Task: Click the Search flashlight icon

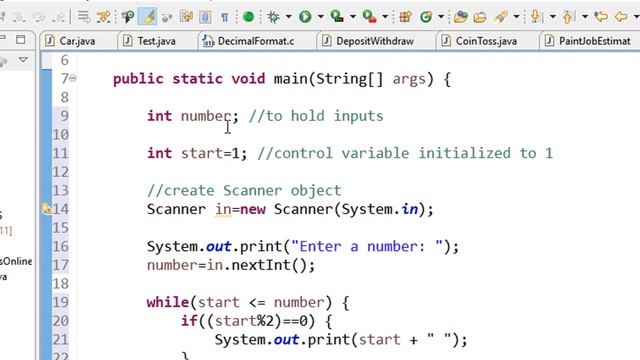Action: pyautogui.click(x=501, y=17)
